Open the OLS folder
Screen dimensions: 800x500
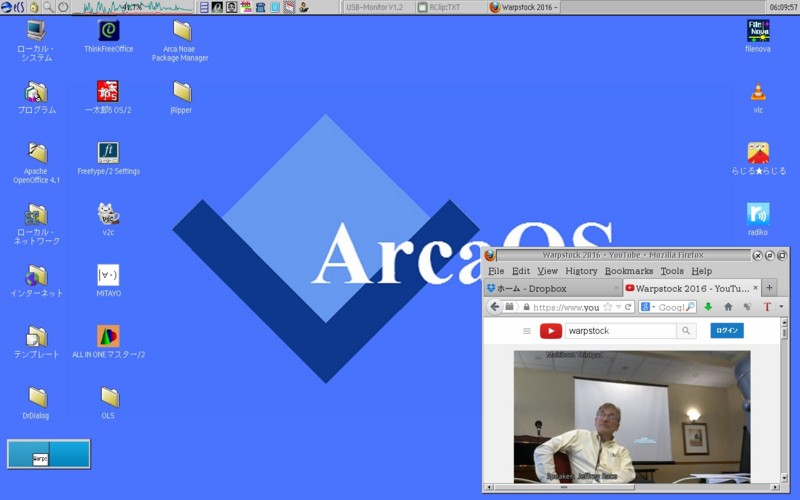pyautogui.click(x=109, y=403)
